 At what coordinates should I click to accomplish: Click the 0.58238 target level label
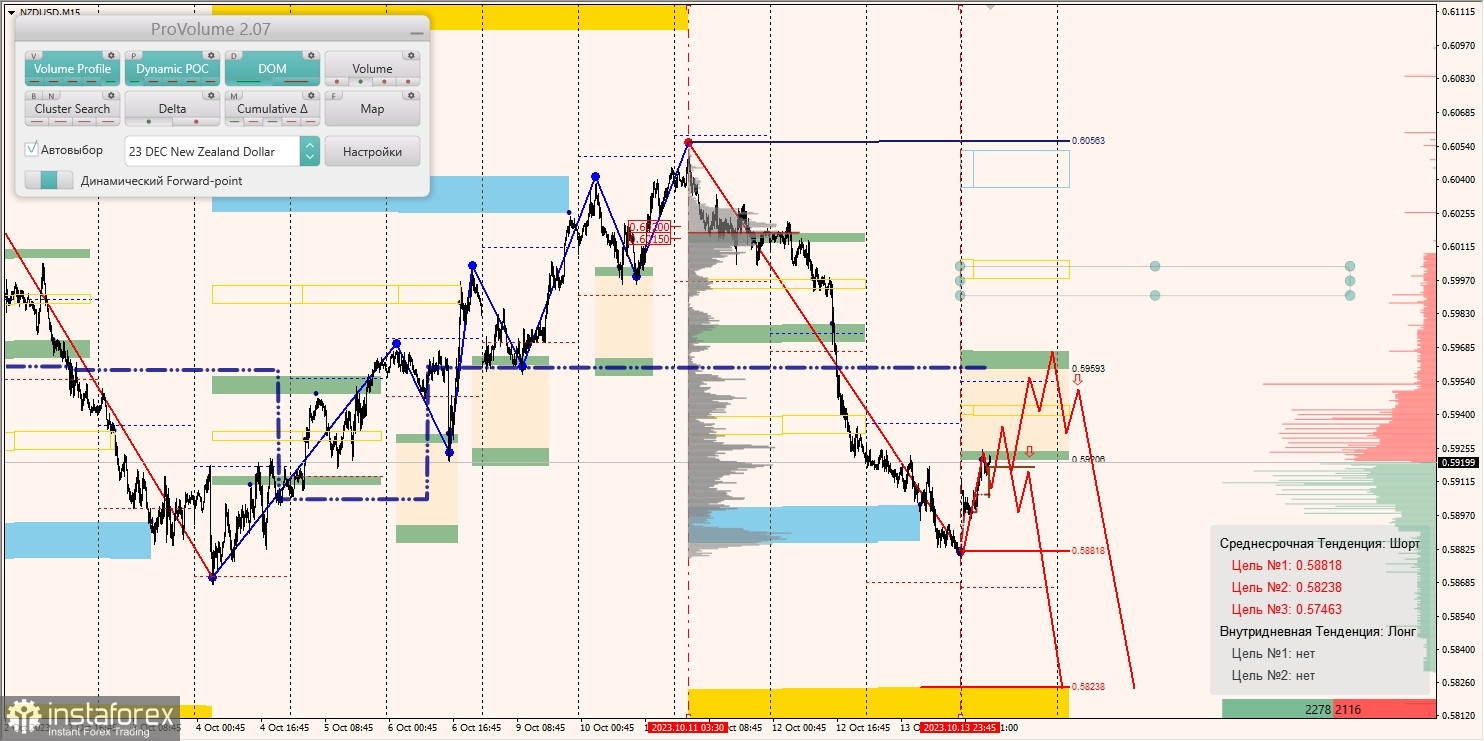(x=1088, y=687)
